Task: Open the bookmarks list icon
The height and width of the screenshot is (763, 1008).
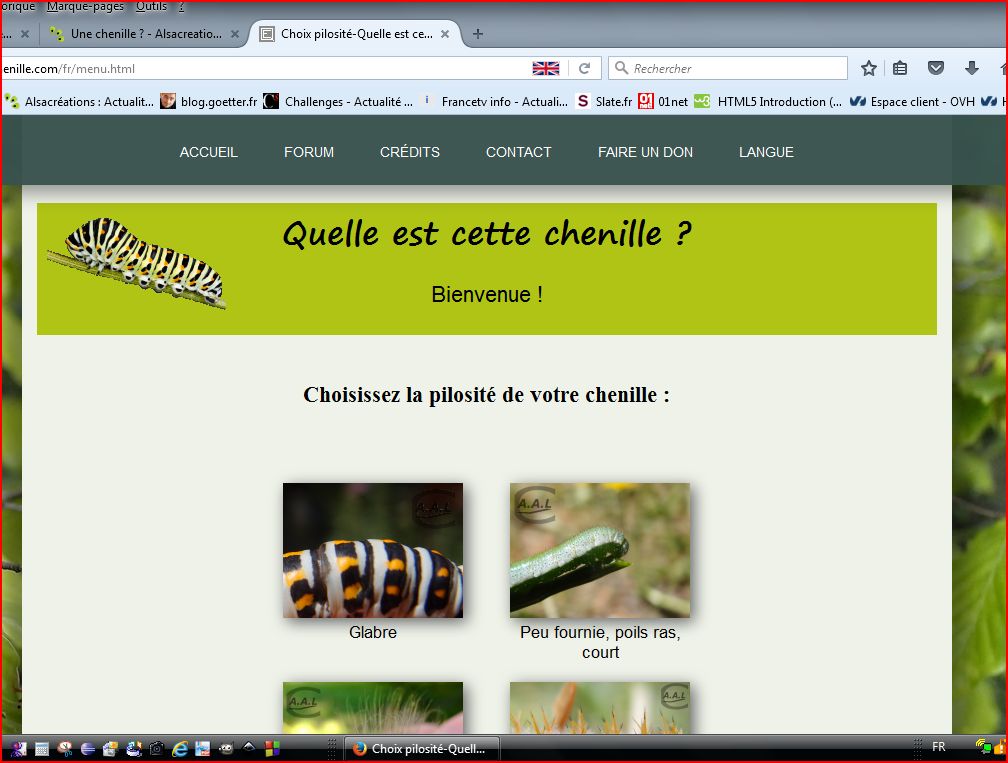Action: click(x=900, y=68)
